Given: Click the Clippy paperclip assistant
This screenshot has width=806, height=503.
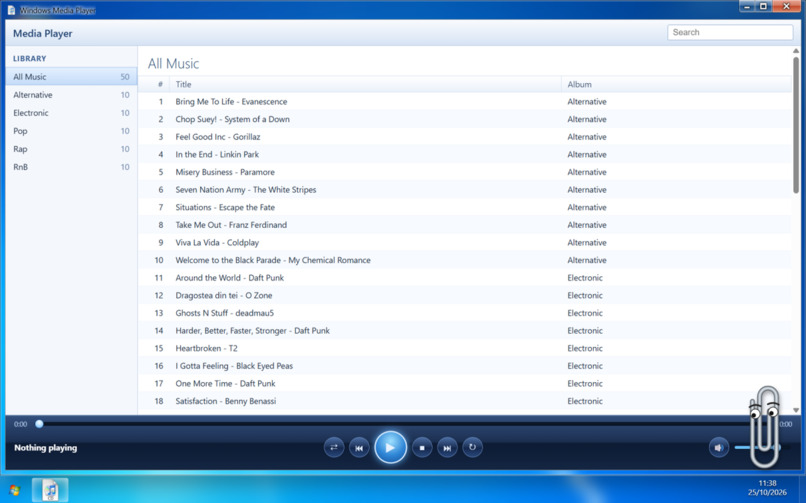Looking at the screenshot, I should [x=765, y=427].
